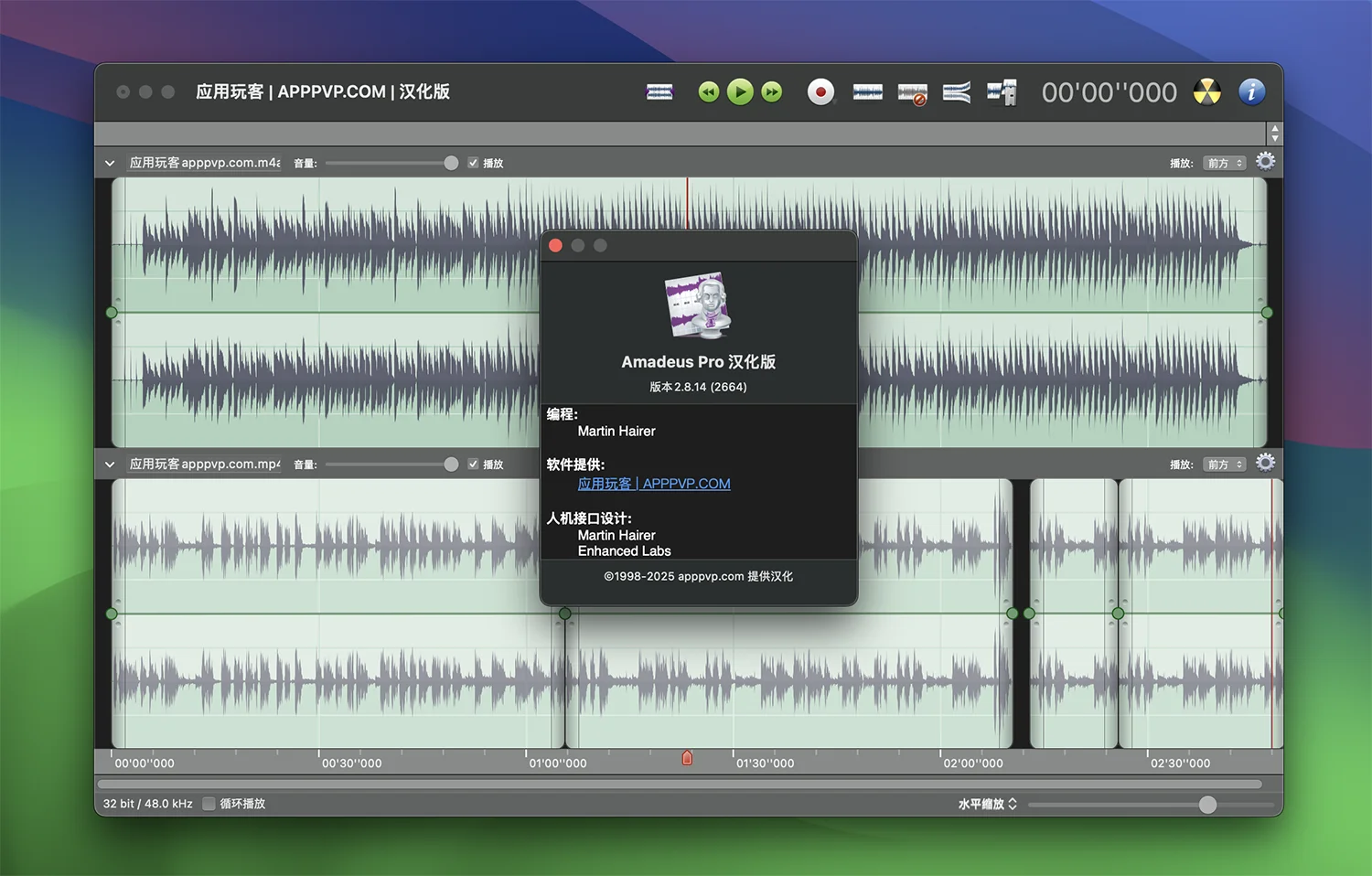1372x876 pixels.
Task: Click the horizontal scrollbar below the ruler
Action: pyautogui.click(x=680, y=784)
